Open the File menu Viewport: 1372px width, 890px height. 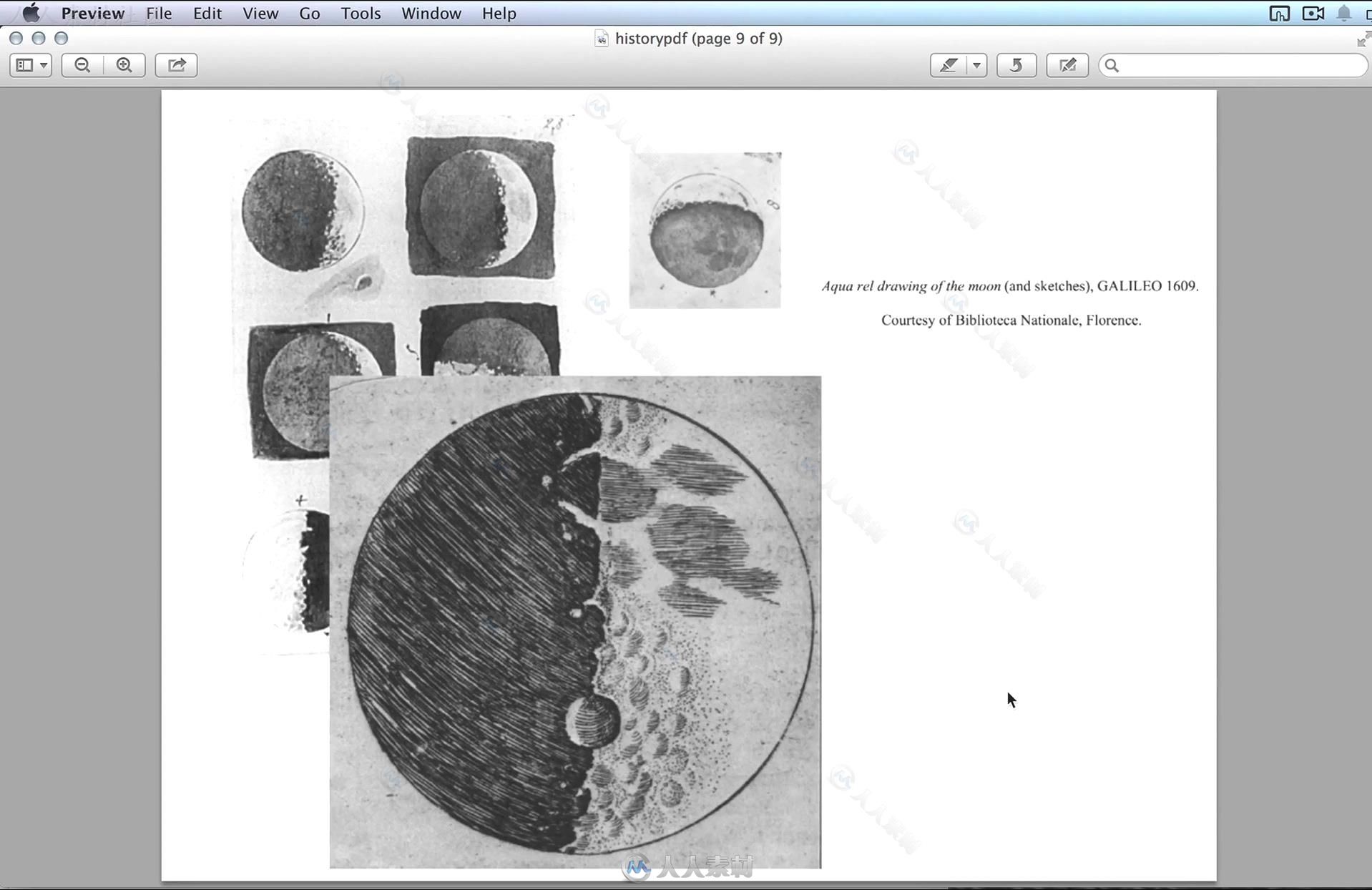tap(159, 13)
